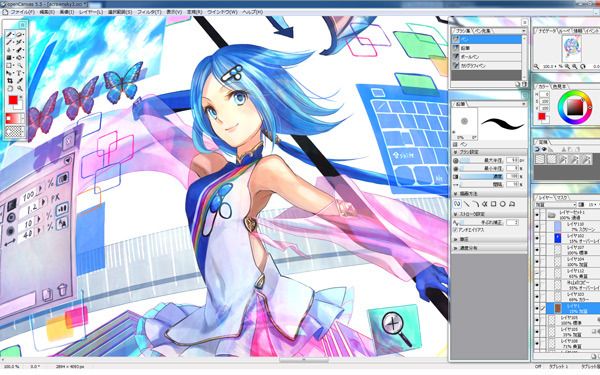This screenshot has width=600, height=375.
Task: Open the フィルタ(T) menu
Action: (149, 12)
